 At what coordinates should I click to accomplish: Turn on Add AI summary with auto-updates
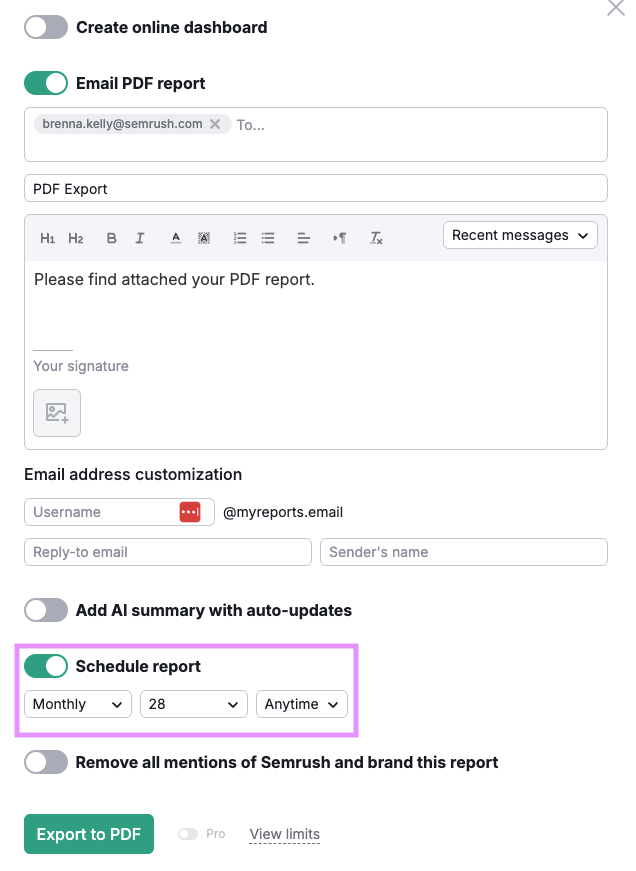click(46, 610)
